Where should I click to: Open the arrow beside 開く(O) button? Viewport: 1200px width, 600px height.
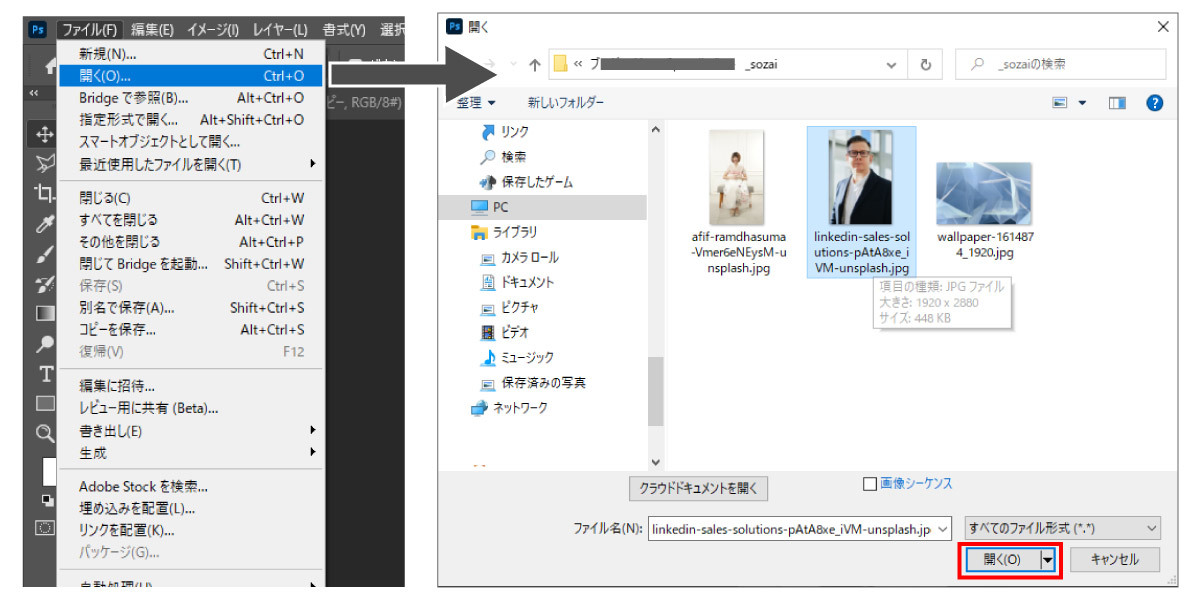(x=1048, y=560)
